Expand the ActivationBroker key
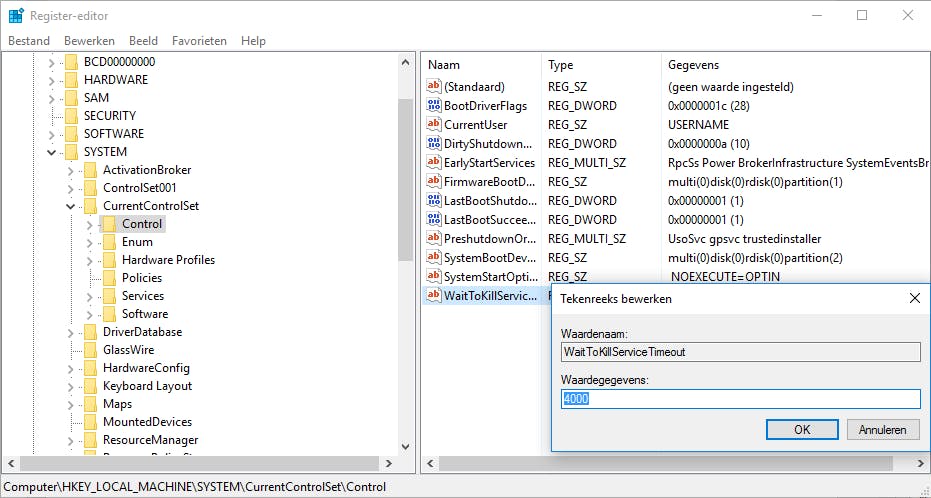 point(71,170)
